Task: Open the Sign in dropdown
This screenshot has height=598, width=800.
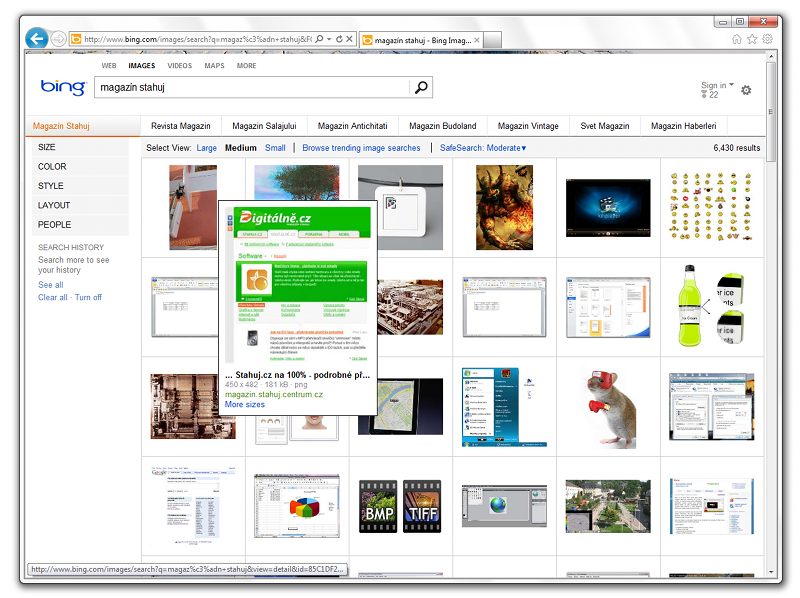Action: click(717, 85)
